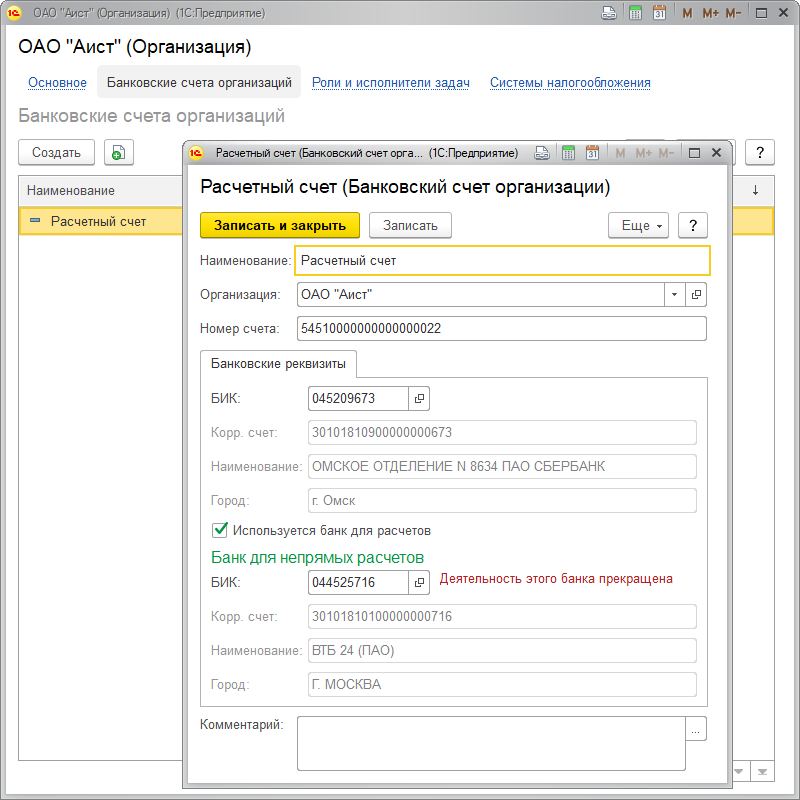The height and width of the screenshot is (800, 800).
Task: Click the copy-create icon next to Создать
Action: 118,153
